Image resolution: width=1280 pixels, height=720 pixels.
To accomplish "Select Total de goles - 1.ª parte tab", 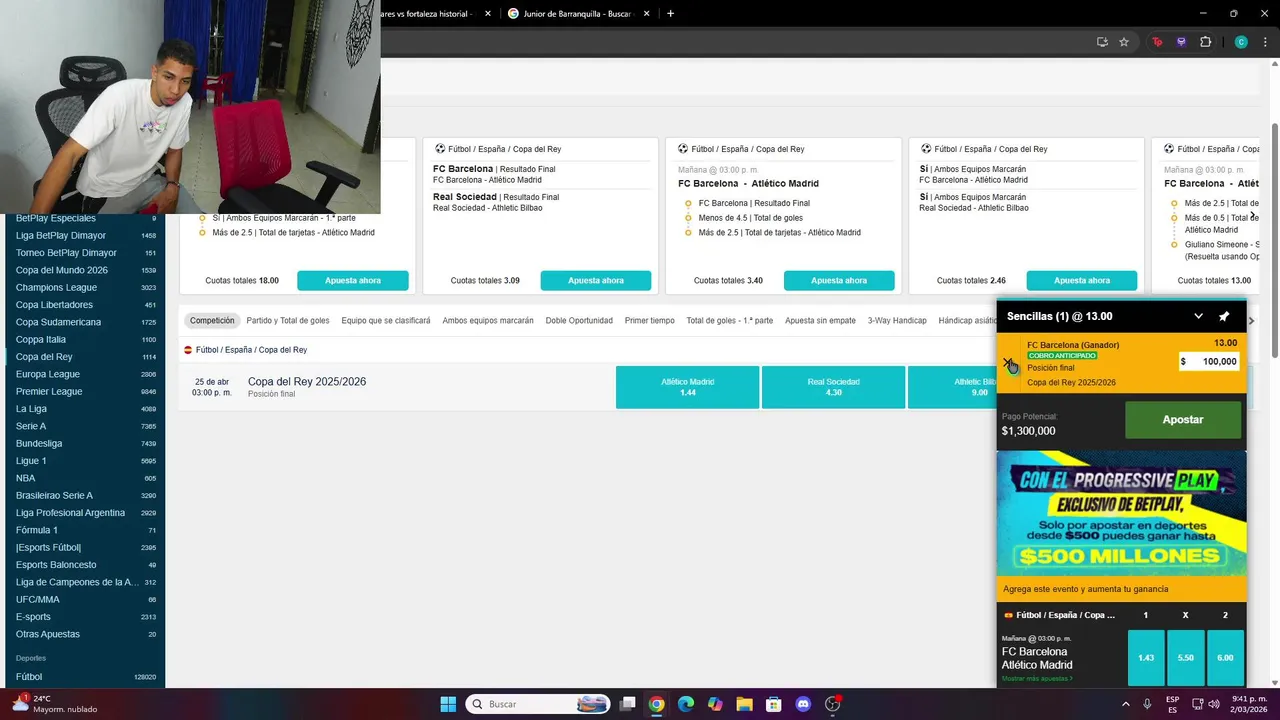I will 730,321.
